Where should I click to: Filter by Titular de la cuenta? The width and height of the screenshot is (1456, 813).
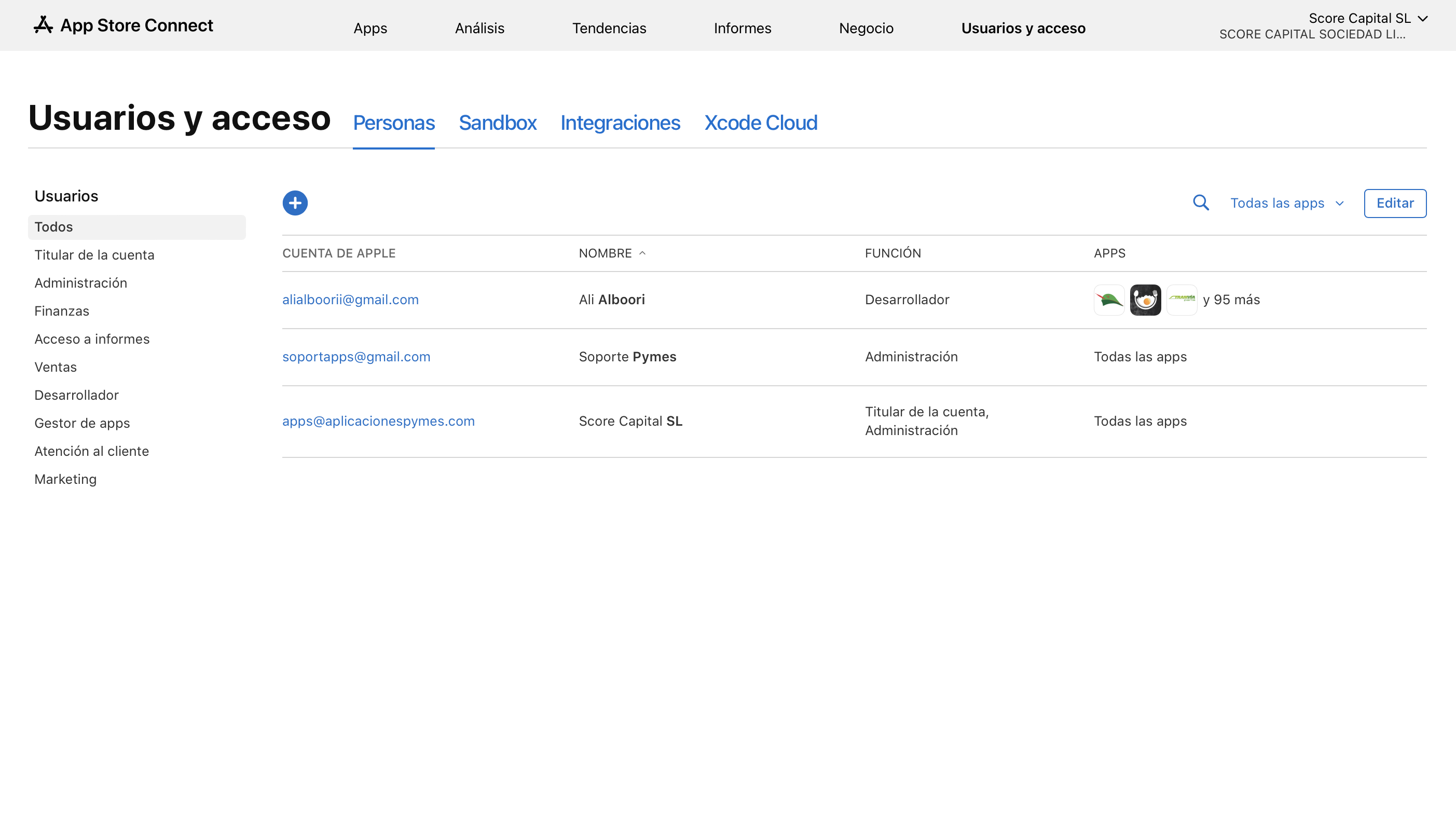[x=94, y=255]
